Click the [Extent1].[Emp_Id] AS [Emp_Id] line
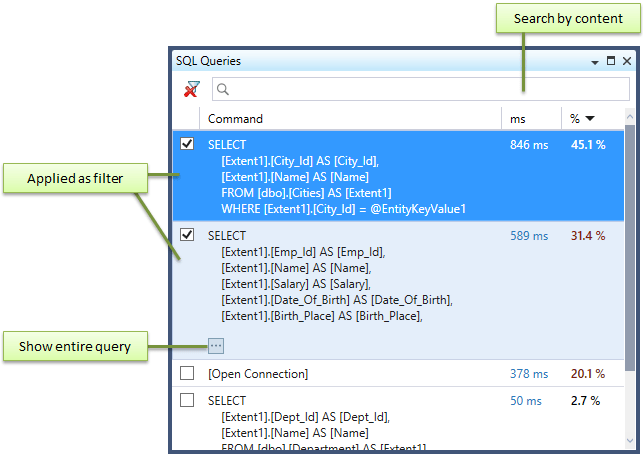This screenshot has height=456, width=643. (x=303, y=252)
